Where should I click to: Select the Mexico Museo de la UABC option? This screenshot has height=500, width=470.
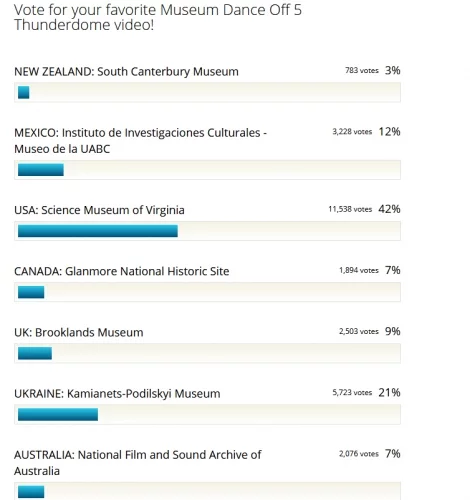point(140,141)
